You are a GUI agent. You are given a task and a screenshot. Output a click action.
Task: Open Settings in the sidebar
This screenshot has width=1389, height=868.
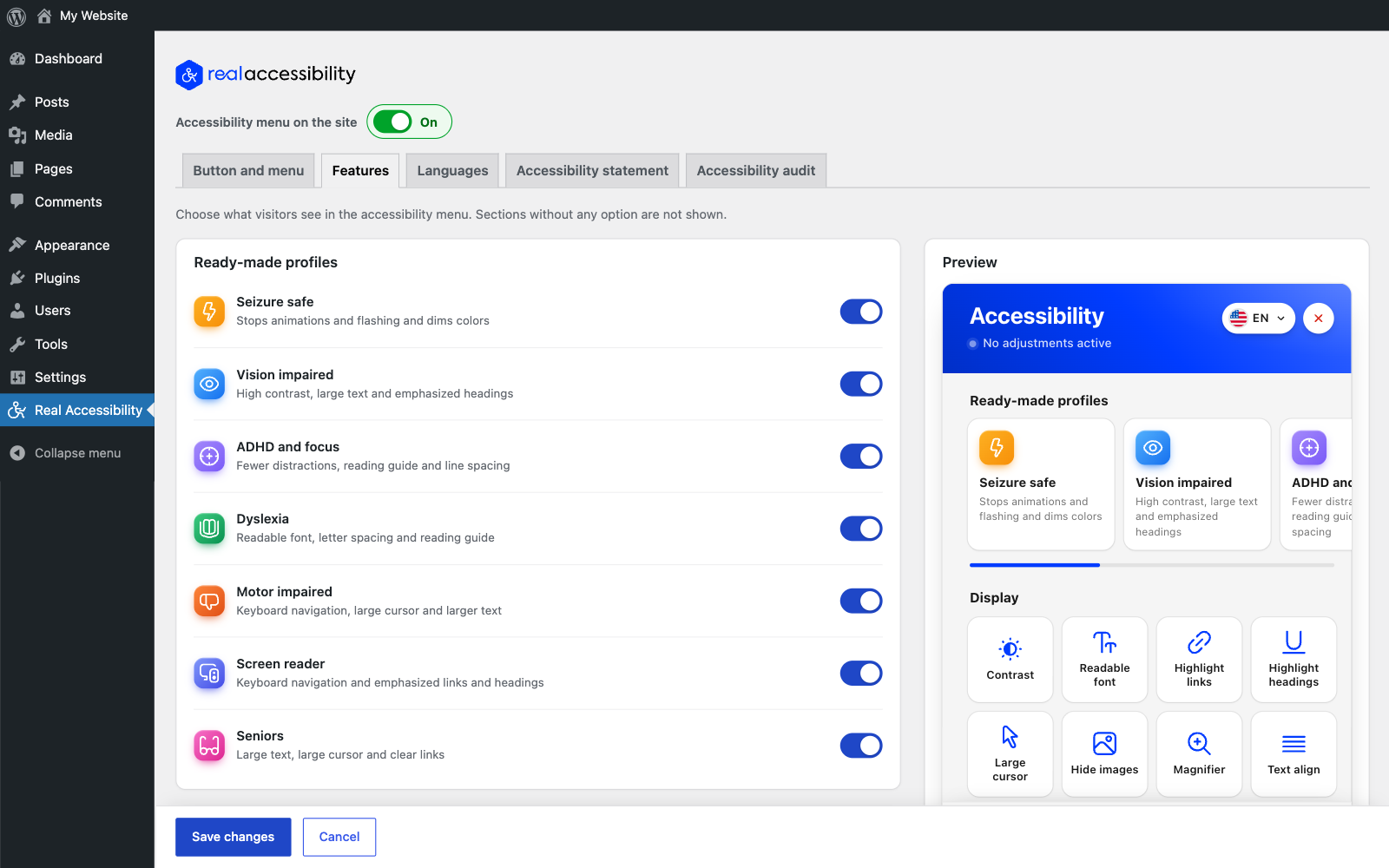[77, 378]
